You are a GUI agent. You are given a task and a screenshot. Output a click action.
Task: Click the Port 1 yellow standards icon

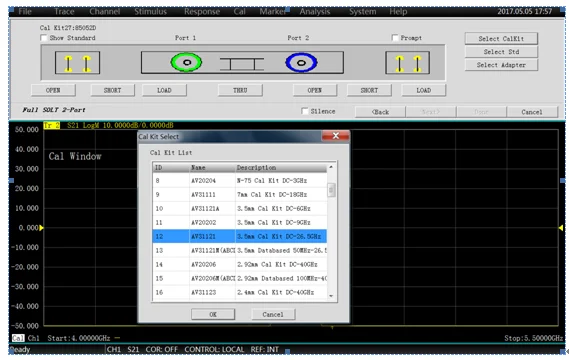(77, 63)
